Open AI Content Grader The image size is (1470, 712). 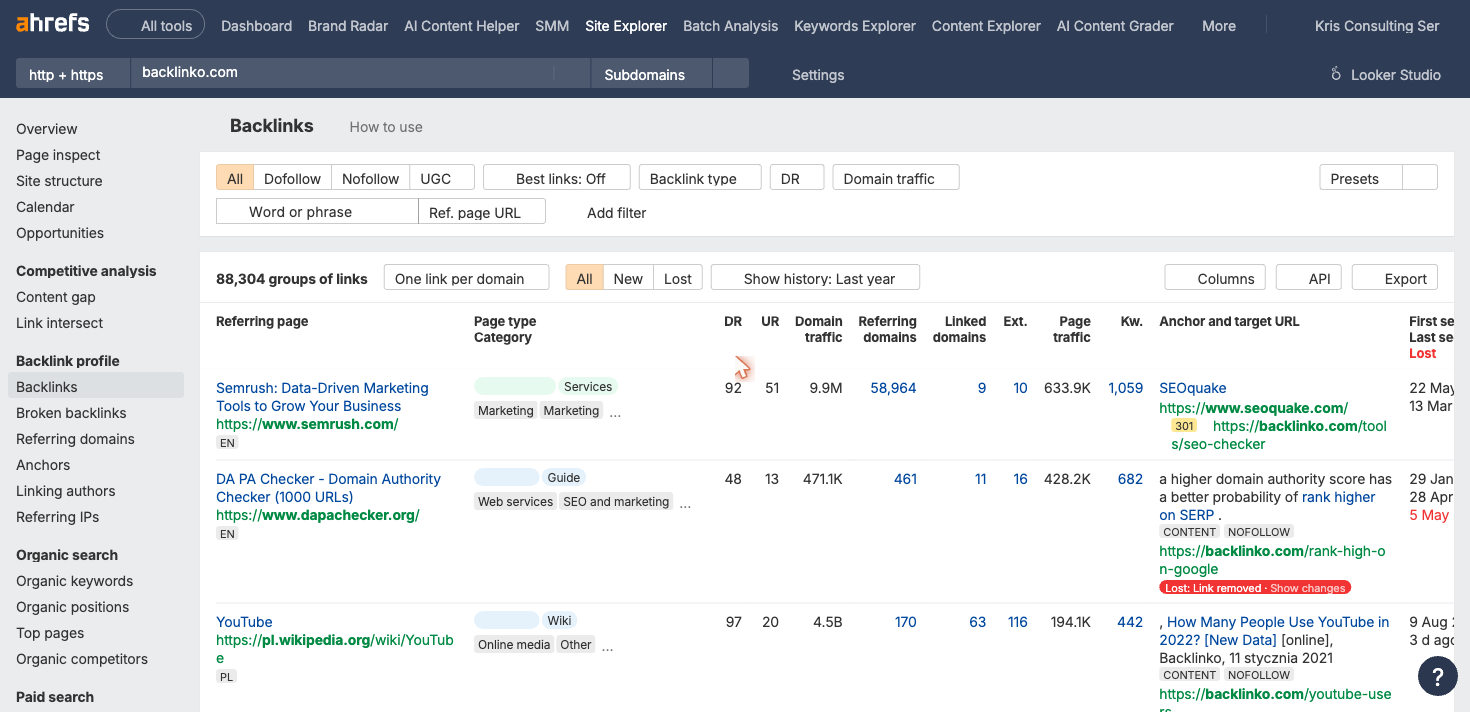pos(1115,26)
